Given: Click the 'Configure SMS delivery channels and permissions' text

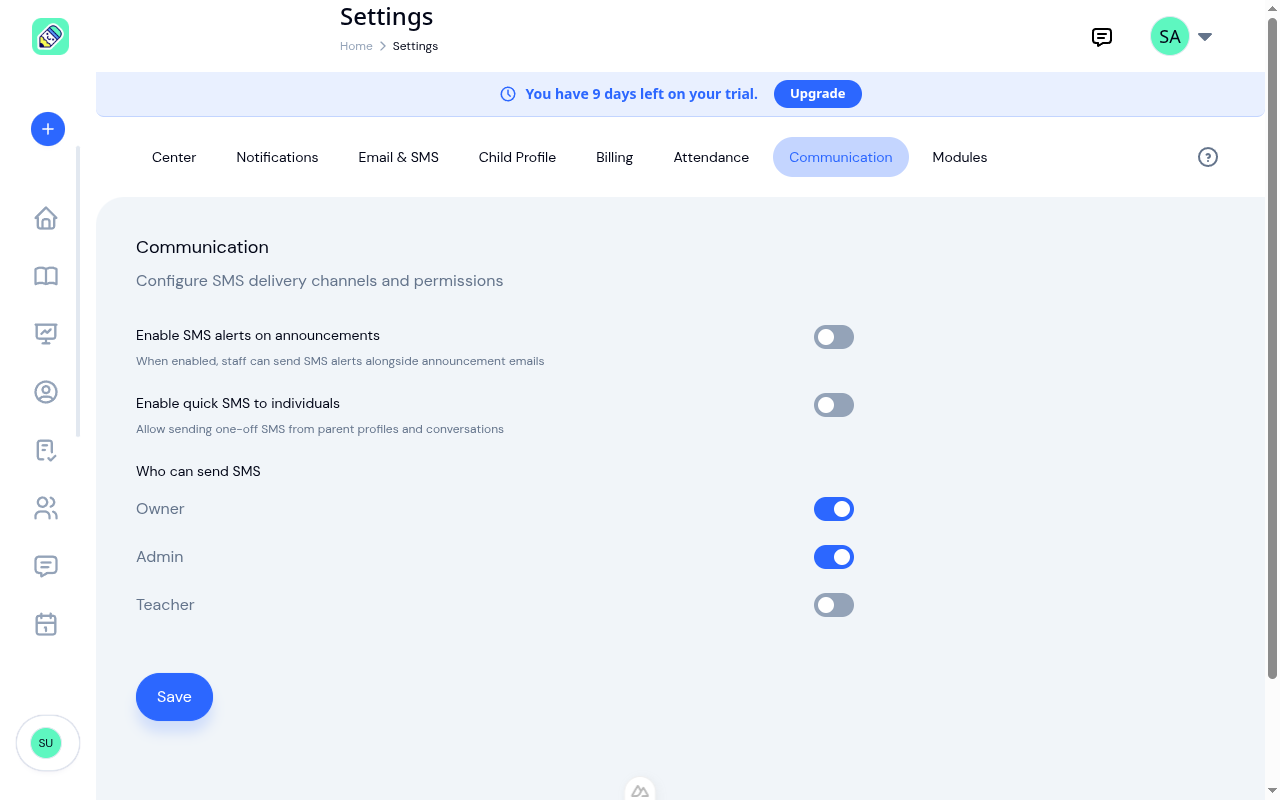Looking at the screenshot, I should coord(320,281).
